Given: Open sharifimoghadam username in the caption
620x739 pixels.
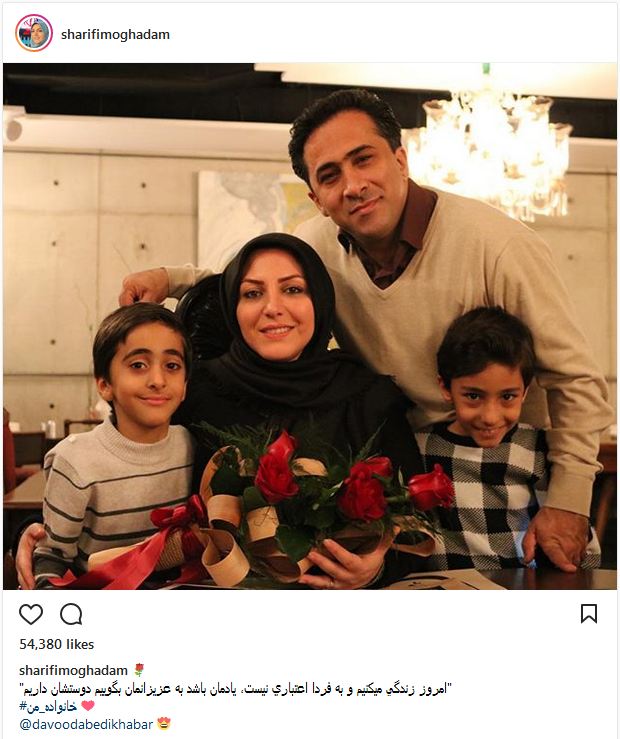Looking at the screenshot, I should tap(73, 670).
